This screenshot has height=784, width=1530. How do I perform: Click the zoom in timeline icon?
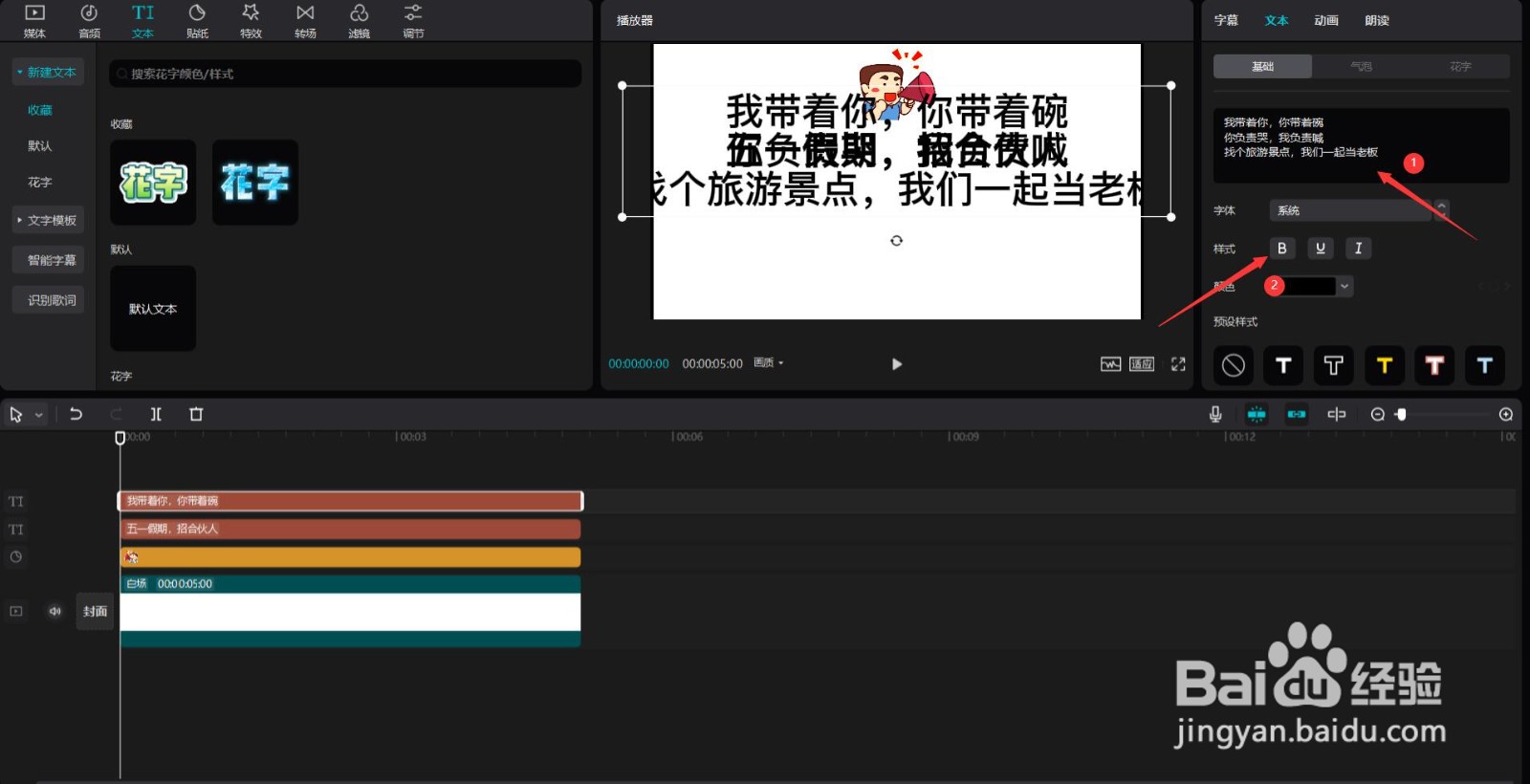point(1506,414)
